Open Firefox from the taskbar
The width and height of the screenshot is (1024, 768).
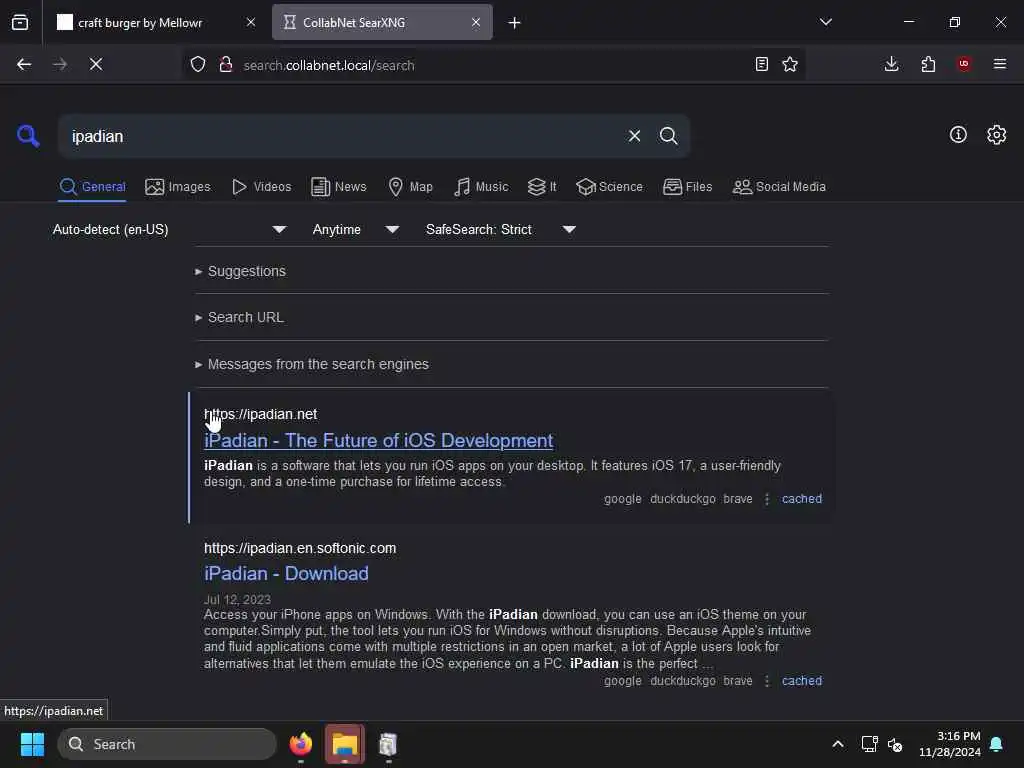tap(301, 744)
